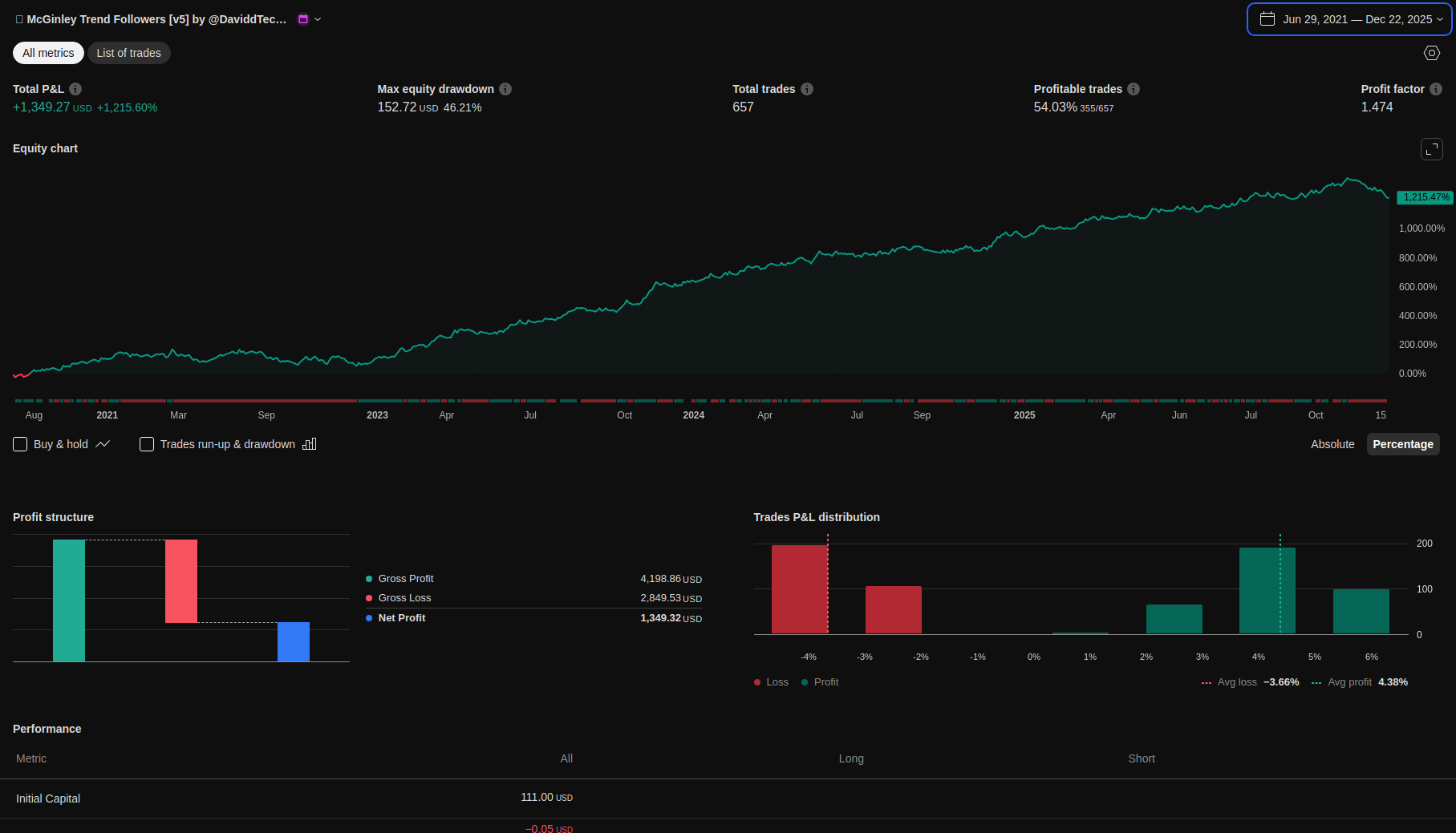Click the 1,215.47% equity value label
The width and height of the screenshot is (1456, 833).
[x=1426, y=197]
